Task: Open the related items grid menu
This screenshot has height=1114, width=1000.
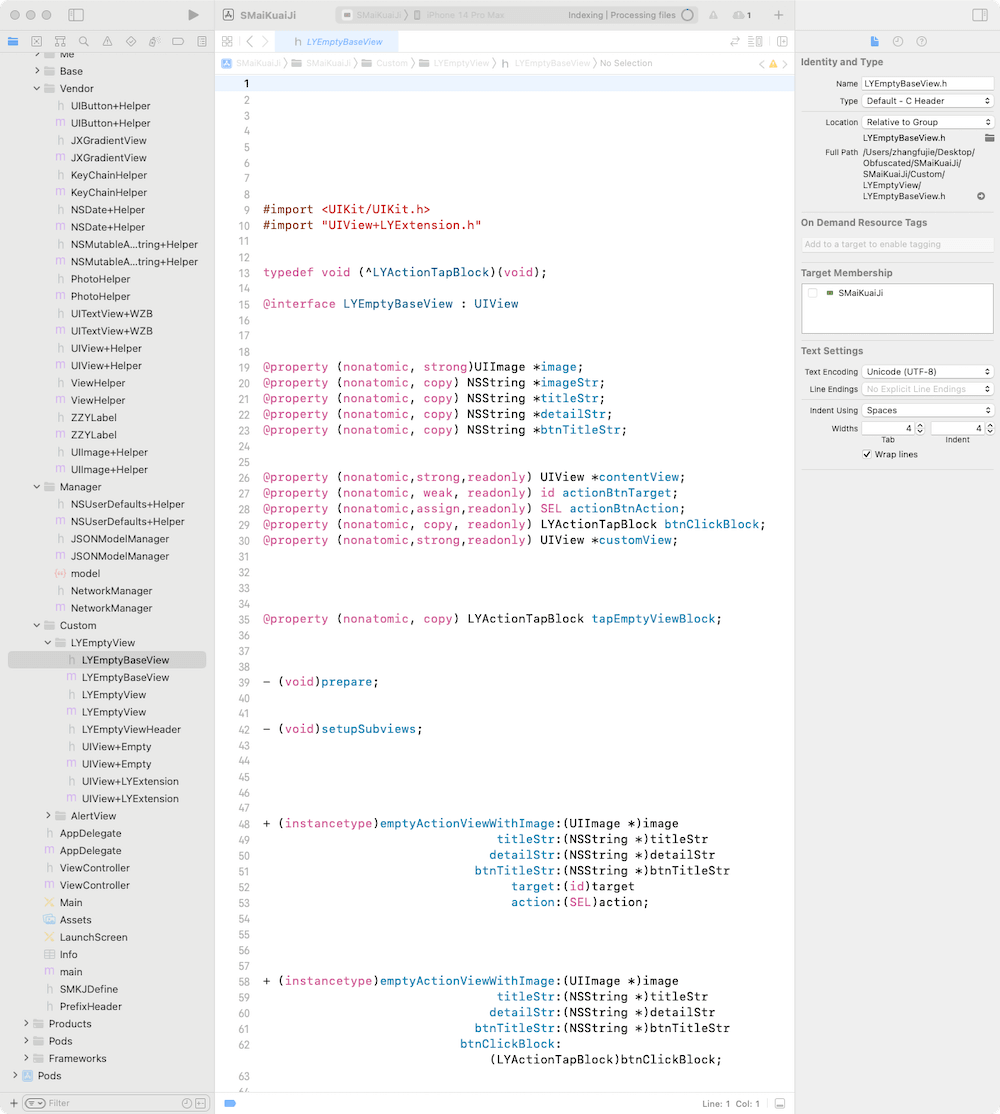Action: [227, 42]
